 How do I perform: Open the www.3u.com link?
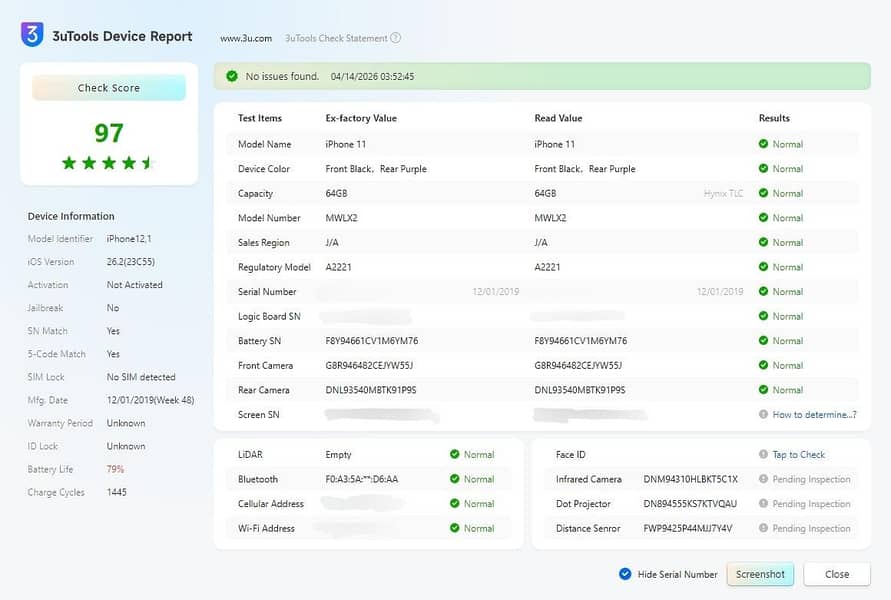point(246,38)
